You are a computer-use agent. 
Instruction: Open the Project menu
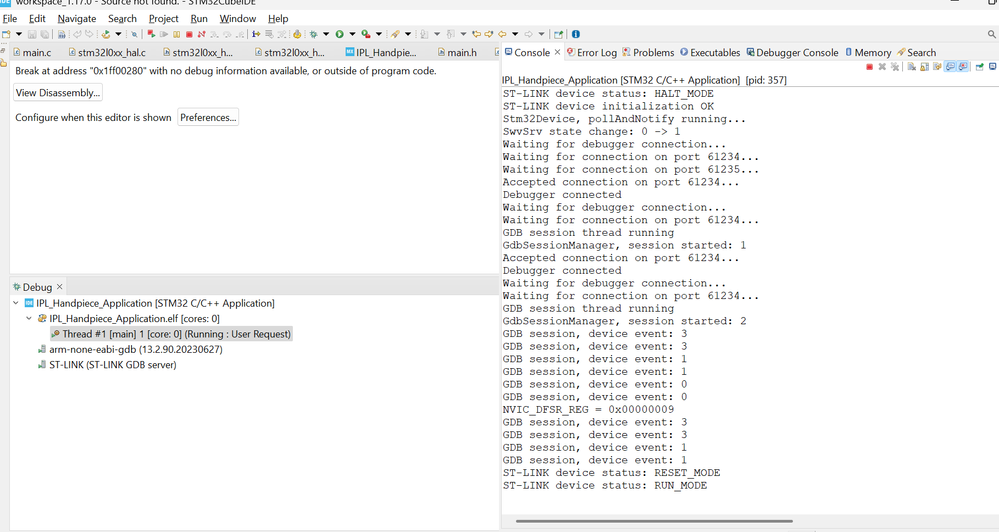tap(163, 18)
